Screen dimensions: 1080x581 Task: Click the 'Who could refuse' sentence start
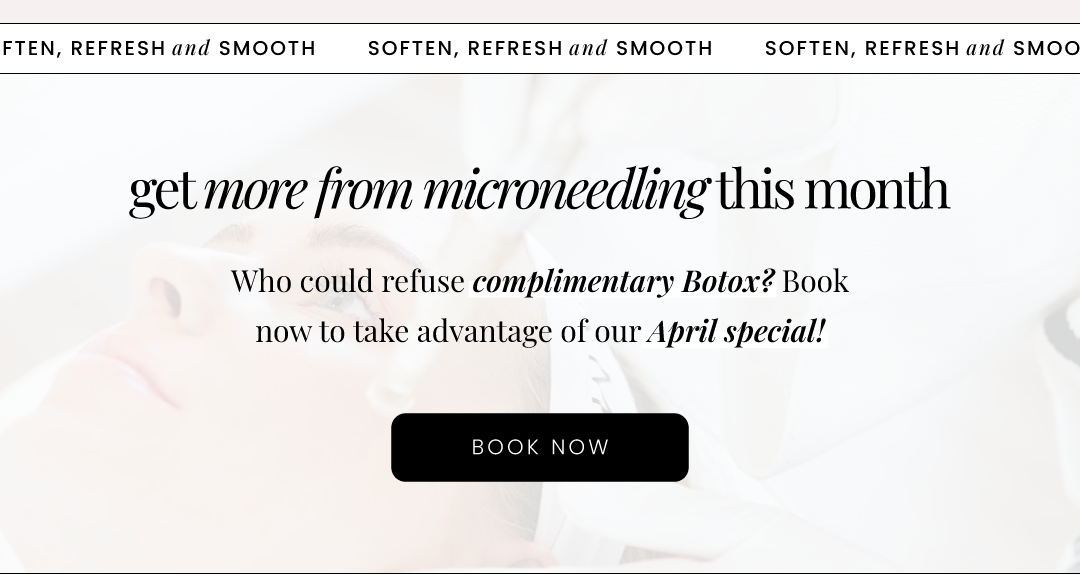coord(348,281)
